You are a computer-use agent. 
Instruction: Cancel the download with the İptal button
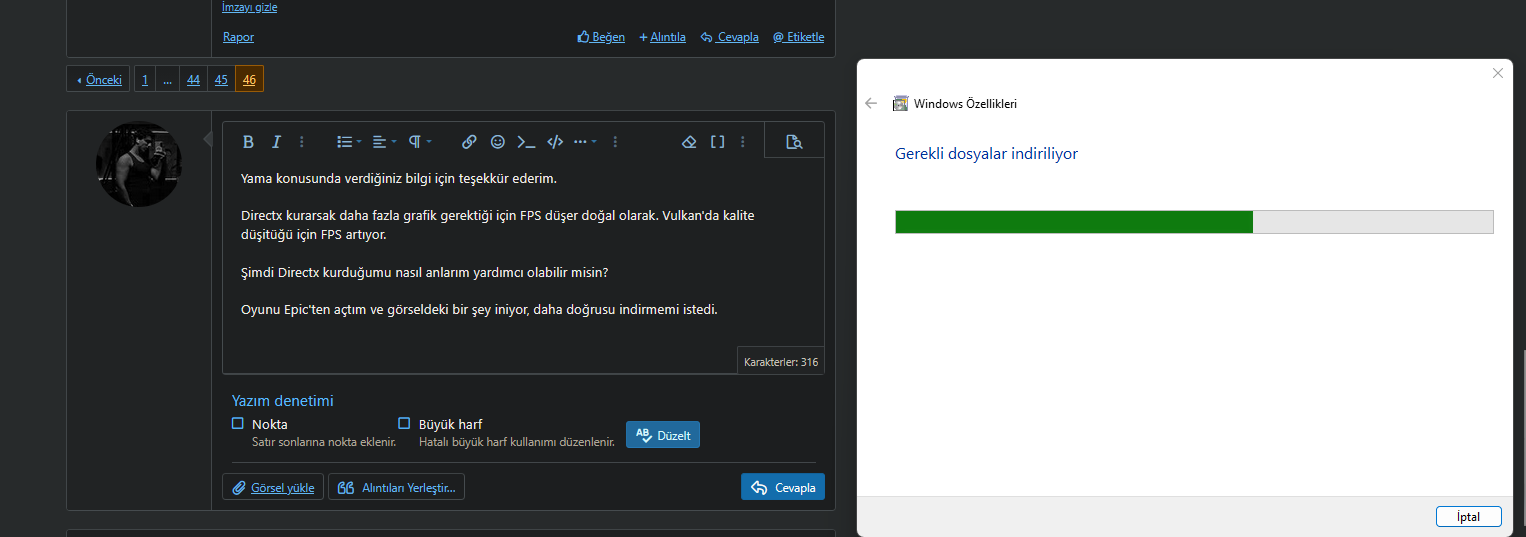point(1468,517)
